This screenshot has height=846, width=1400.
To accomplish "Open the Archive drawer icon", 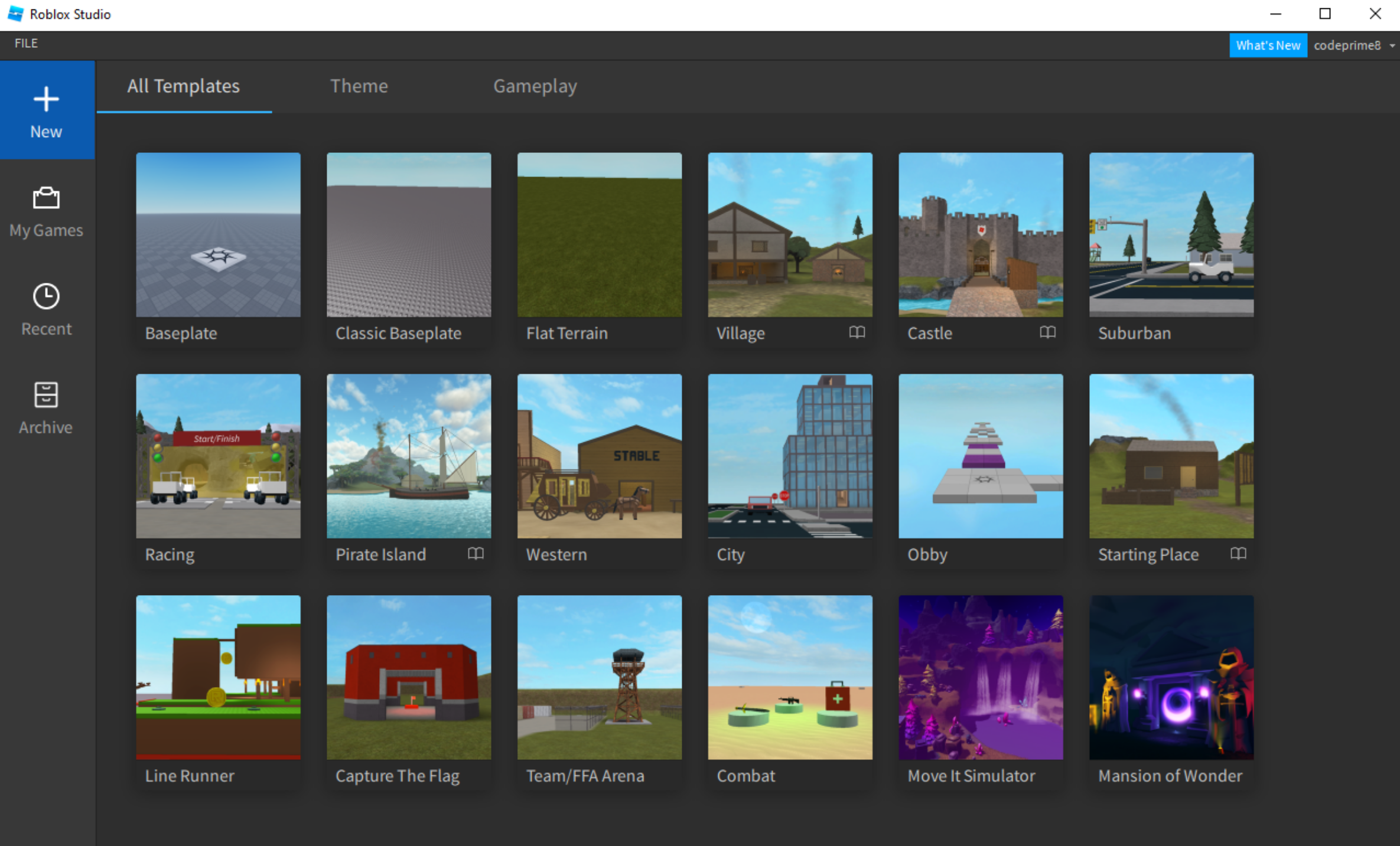I will (46, 395).
